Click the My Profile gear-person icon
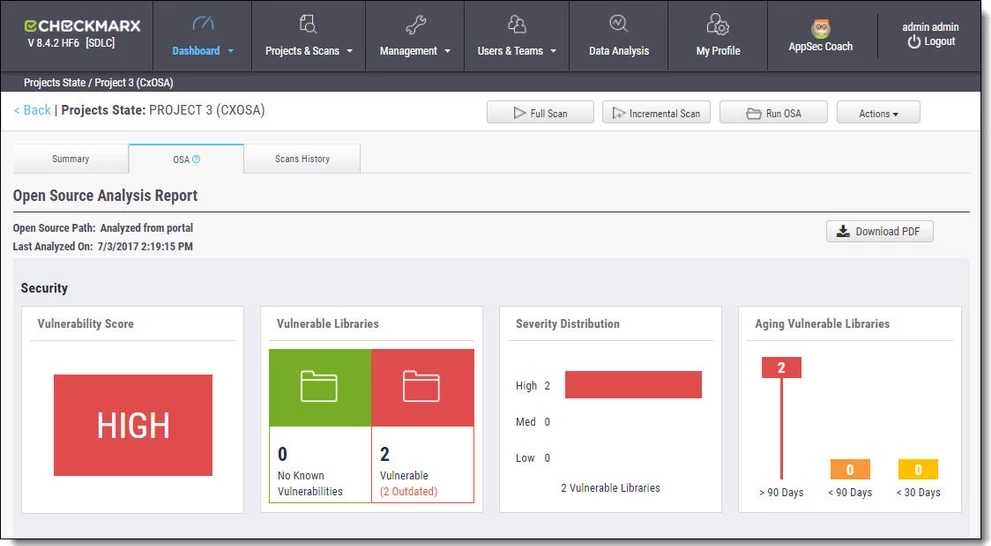This screenshot has width=991, height=546. [x=718, y=25]
